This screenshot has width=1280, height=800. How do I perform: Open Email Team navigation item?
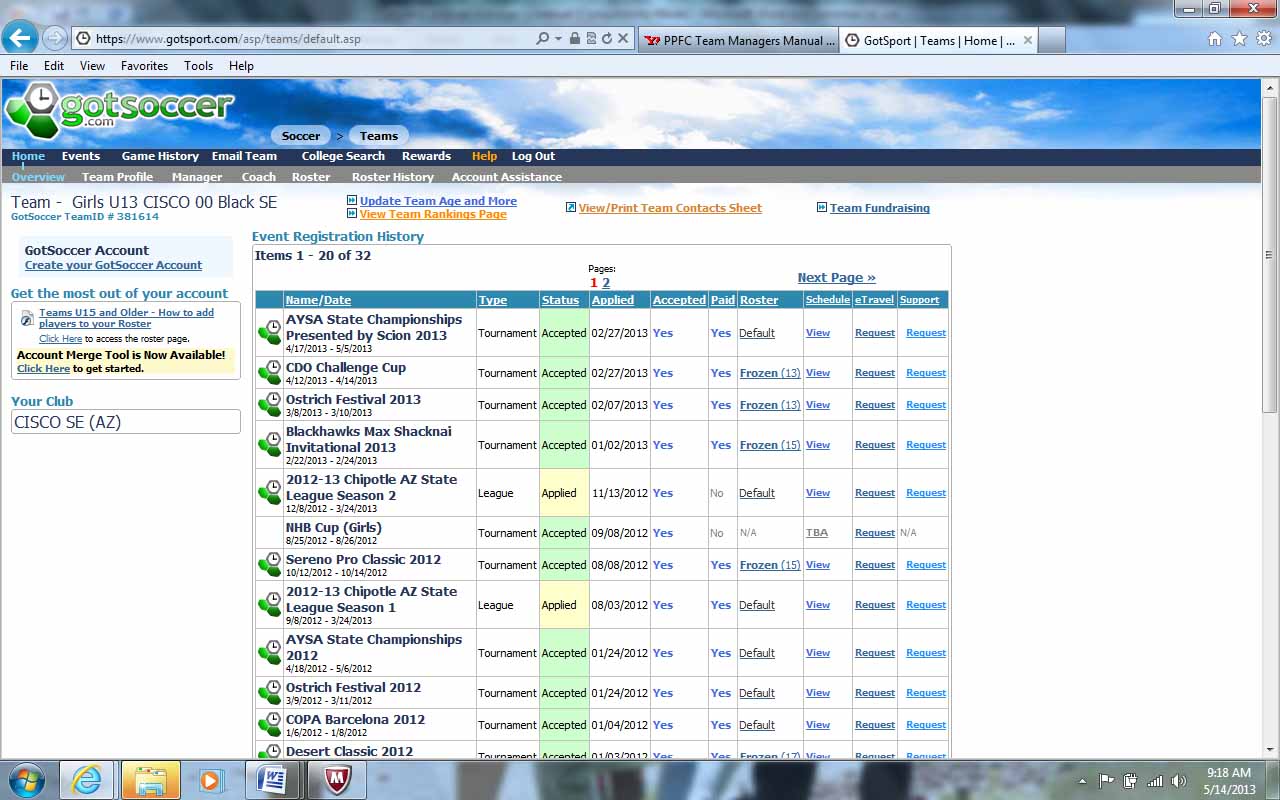244,156
